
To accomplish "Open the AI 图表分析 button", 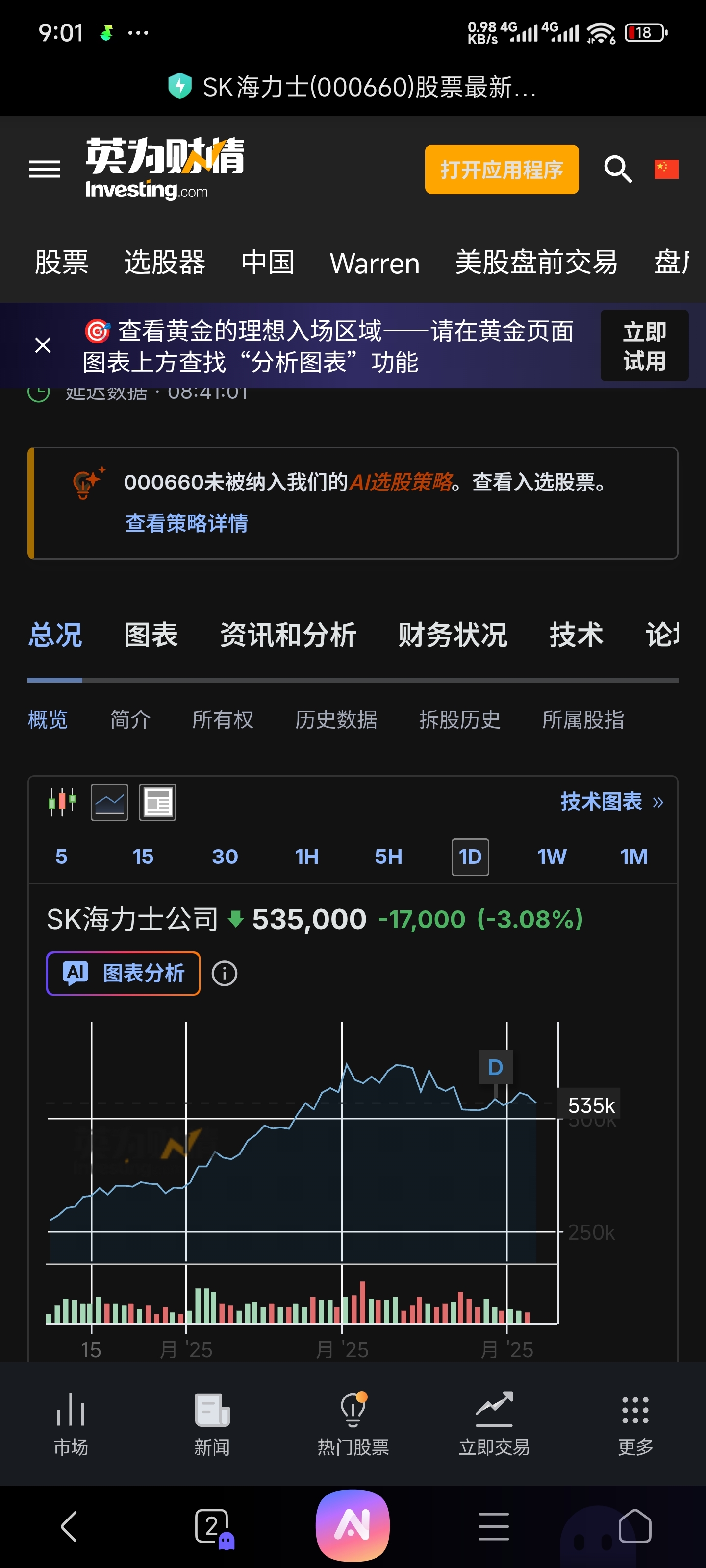I will [x=123, y=973].
